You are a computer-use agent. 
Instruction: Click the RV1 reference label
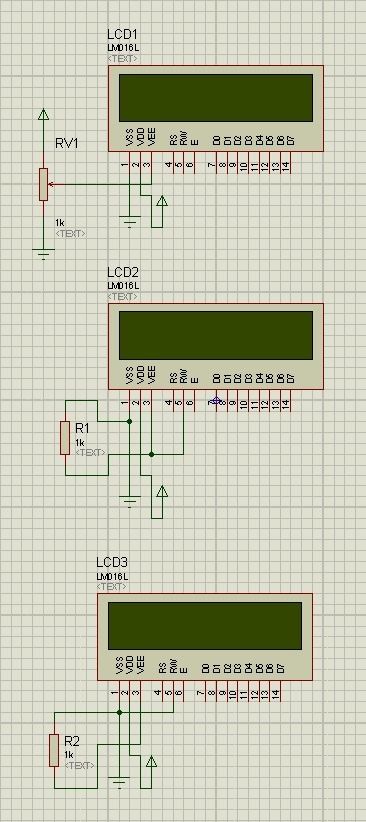click(67, 143)
